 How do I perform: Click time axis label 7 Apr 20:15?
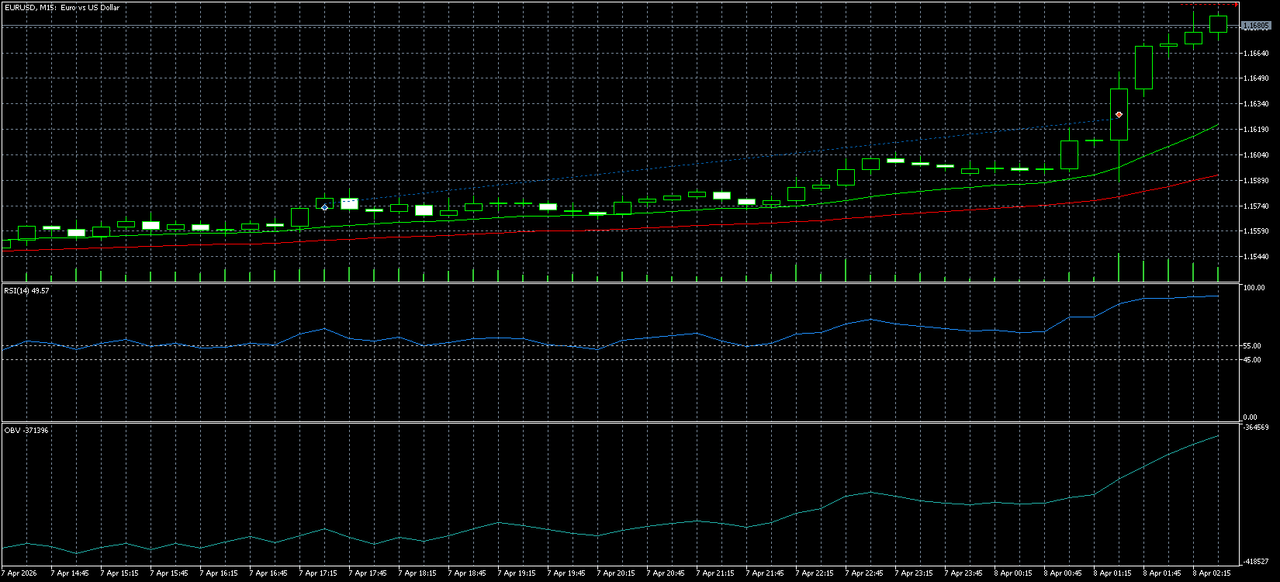point(618,574)
